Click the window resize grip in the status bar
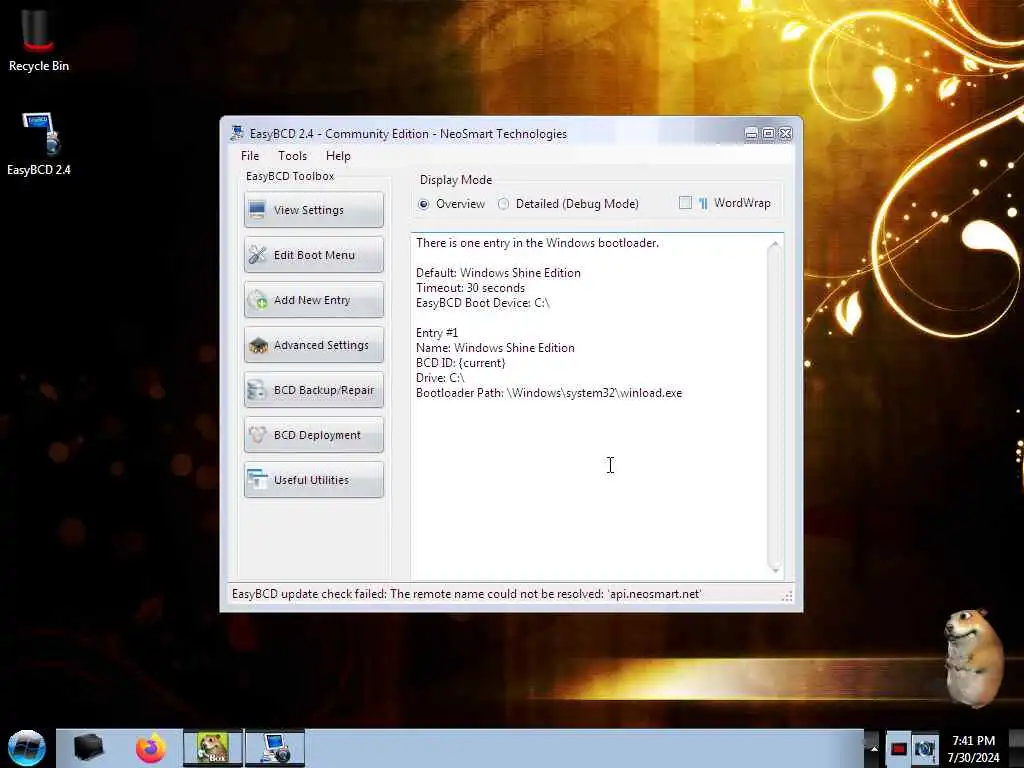 [788, 596]
